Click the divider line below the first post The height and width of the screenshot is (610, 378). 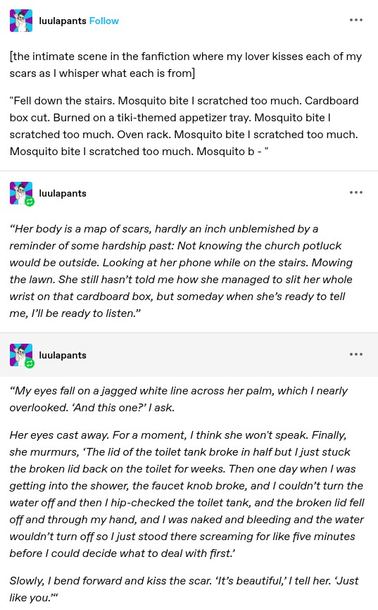pyautogui.click(x=189, y=170)
